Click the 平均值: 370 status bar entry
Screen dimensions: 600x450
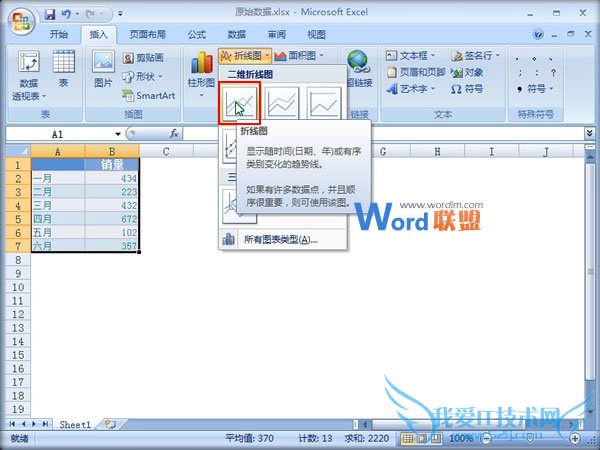249,439
